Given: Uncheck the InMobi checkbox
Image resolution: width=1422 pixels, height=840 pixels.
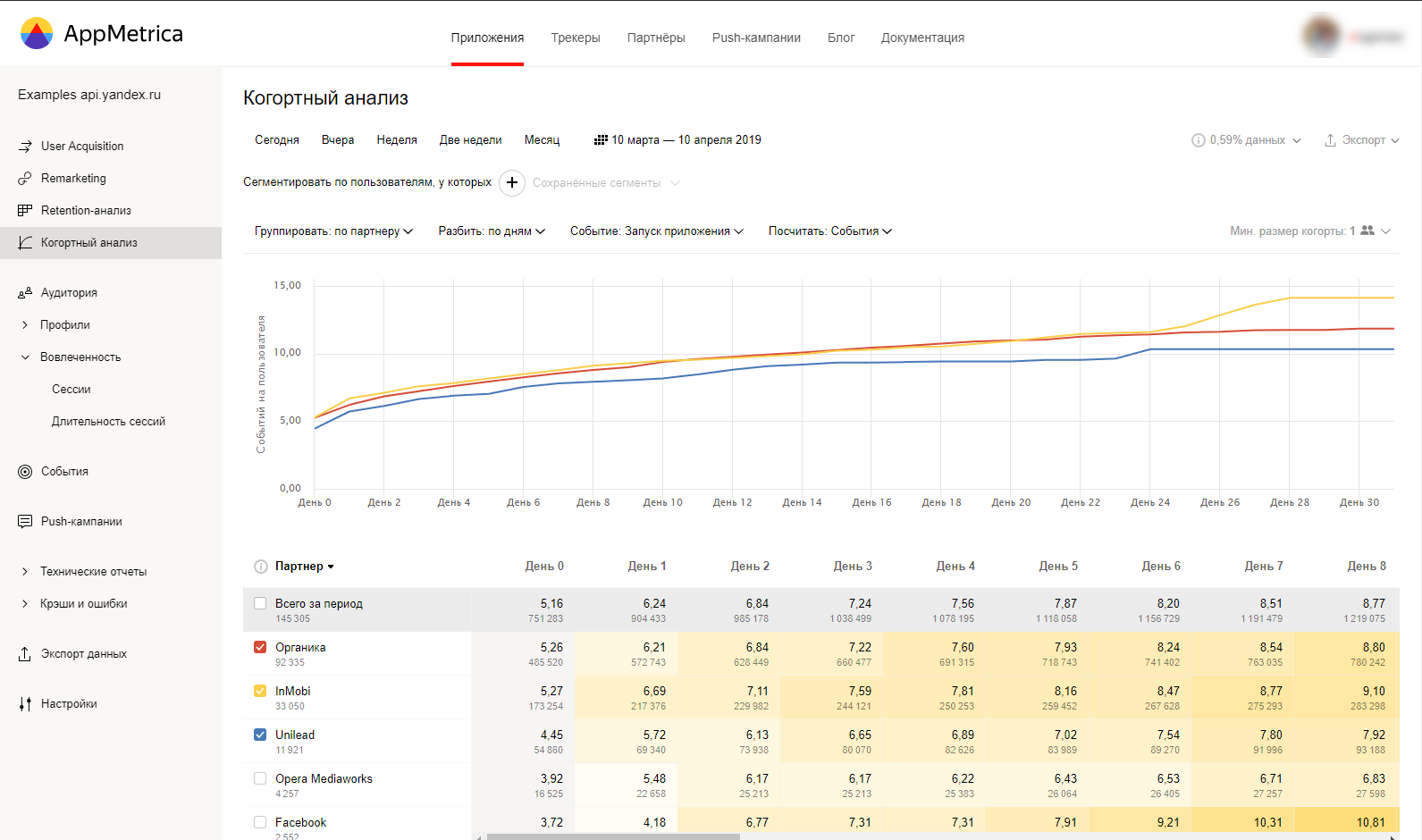Looking at the screenshot, I should pyautogui.click(x=260, y=691).
